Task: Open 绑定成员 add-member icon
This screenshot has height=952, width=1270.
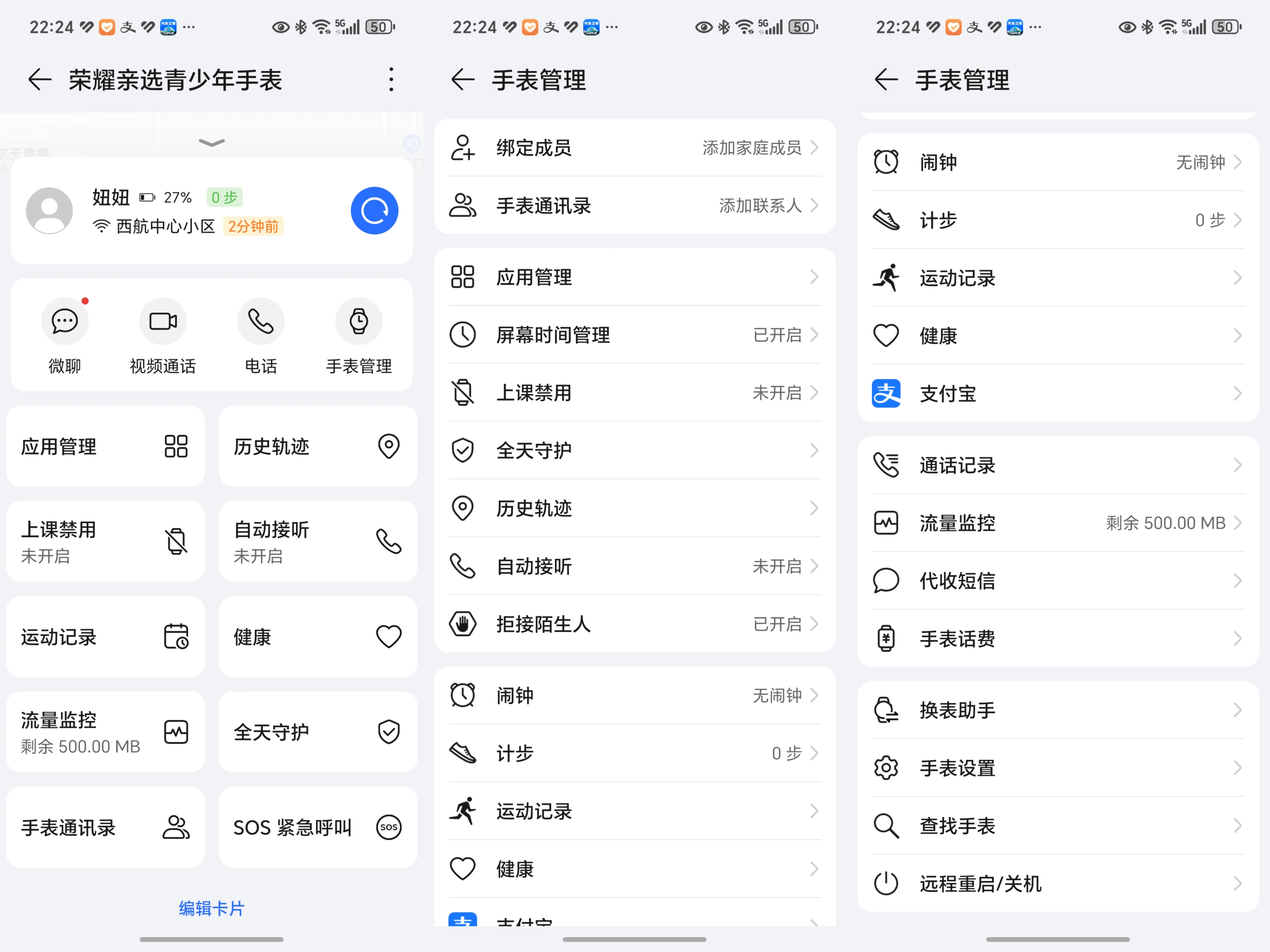Action: (463, 147)
